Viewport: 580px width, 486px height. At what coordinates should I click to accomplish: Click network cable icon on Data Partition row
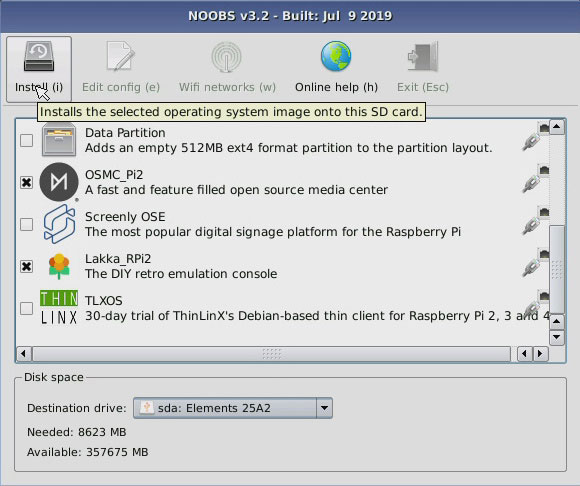pyautogui.click(x=535, y=138)
